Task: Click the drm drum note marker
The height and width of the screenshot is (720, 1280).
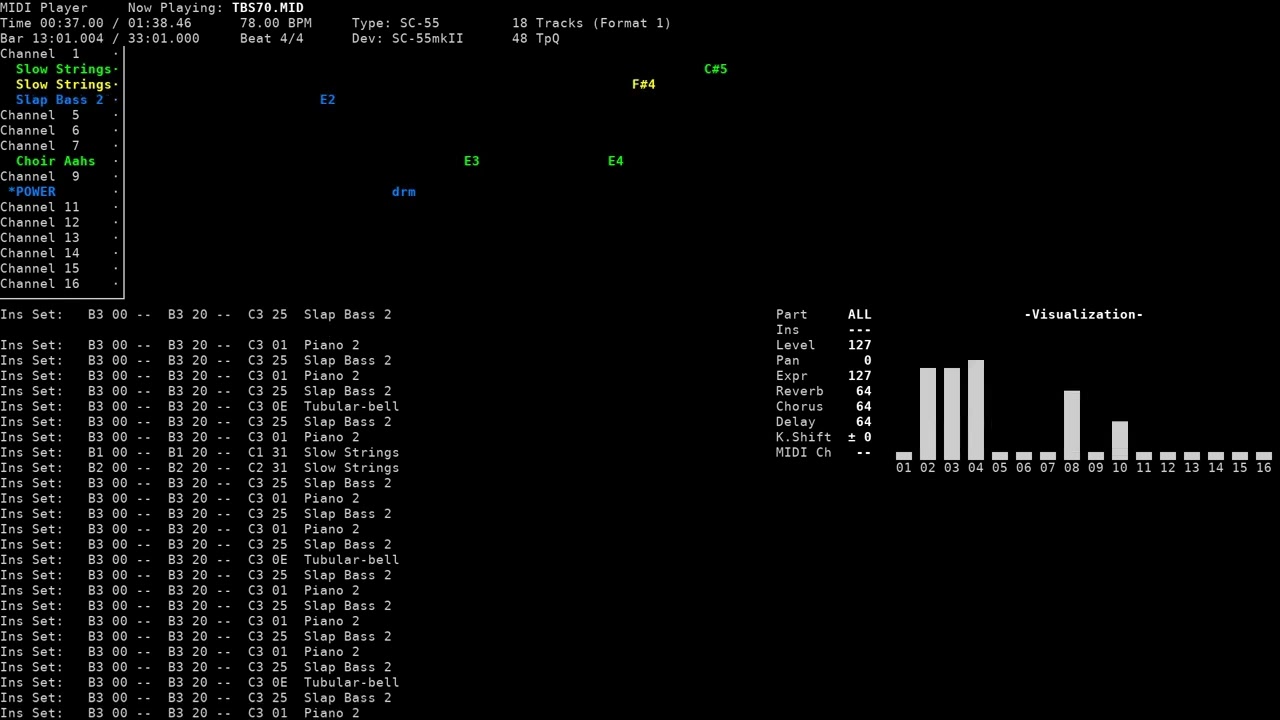Action: point(404,192)
